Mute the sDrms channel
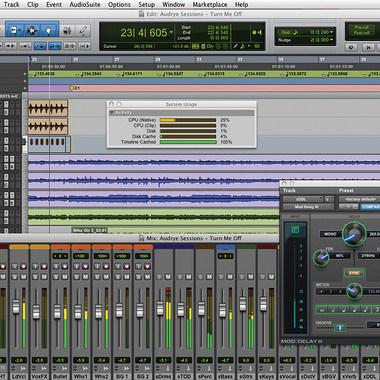 168,277
